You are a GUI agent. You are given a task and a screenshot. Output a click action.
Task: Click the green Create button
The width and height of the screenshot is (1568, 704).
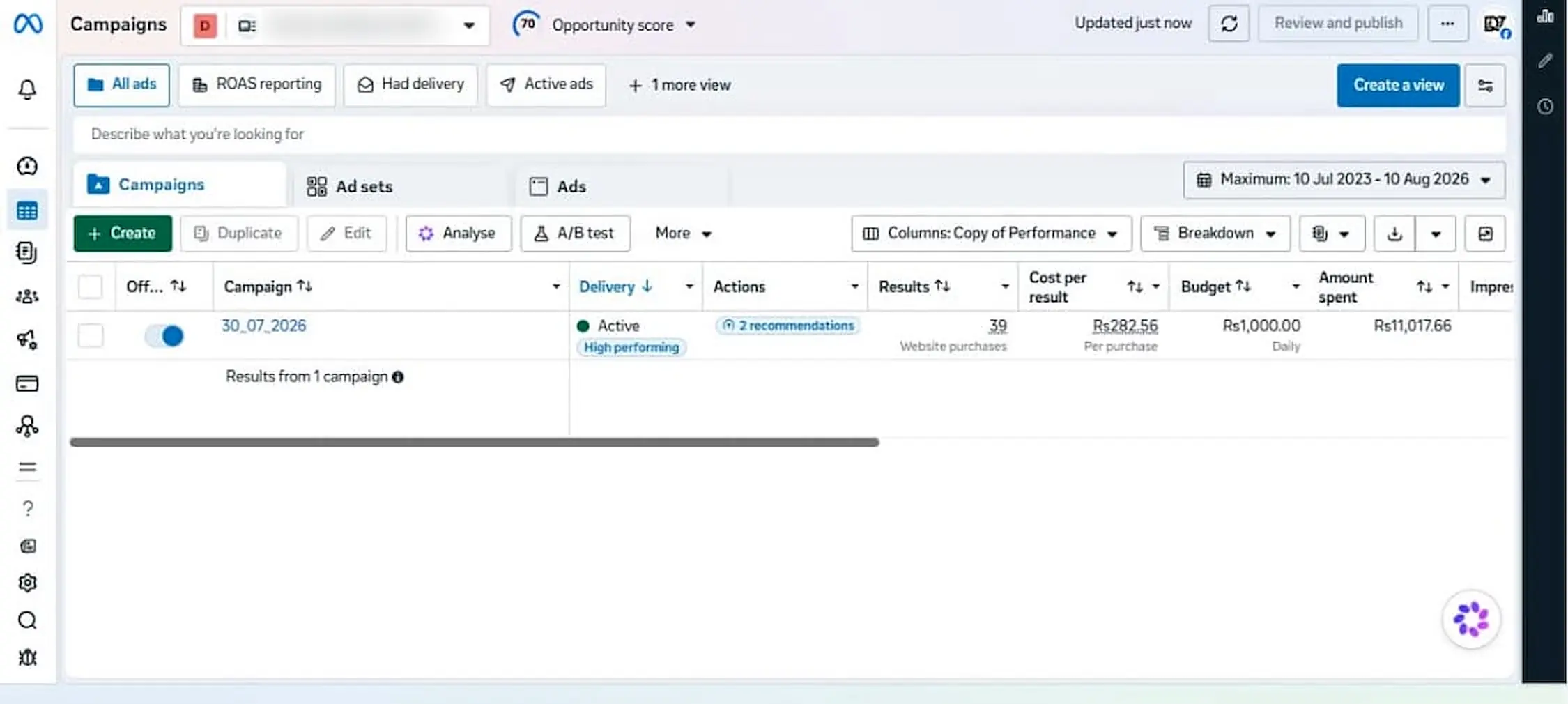(x=123, y=234)
